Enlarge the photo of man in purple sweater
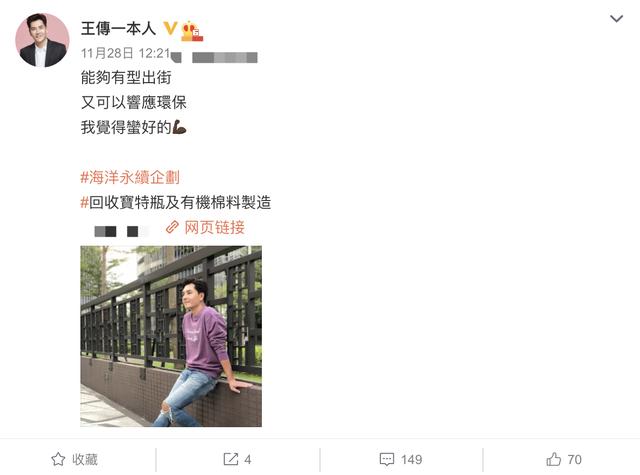This screenshot has width=640, height=475. (x=171, y=336)
